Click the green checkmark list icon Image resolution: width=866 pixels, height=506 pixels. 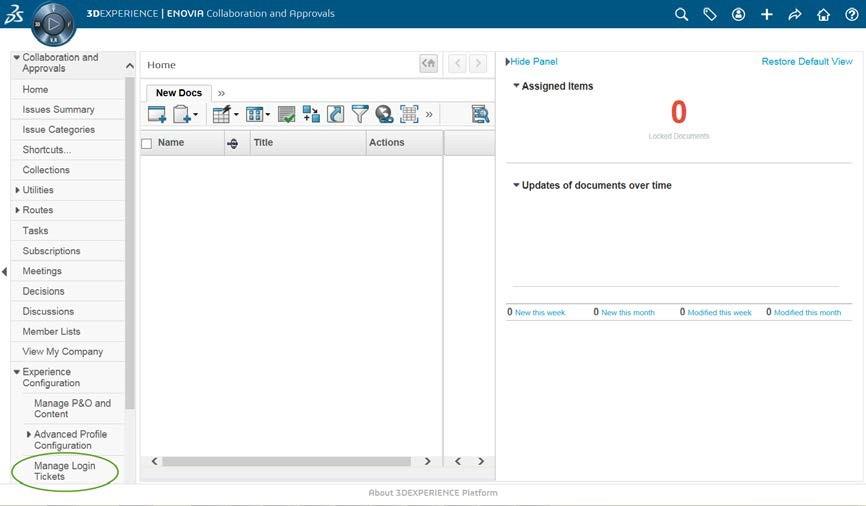coord(286,114)
